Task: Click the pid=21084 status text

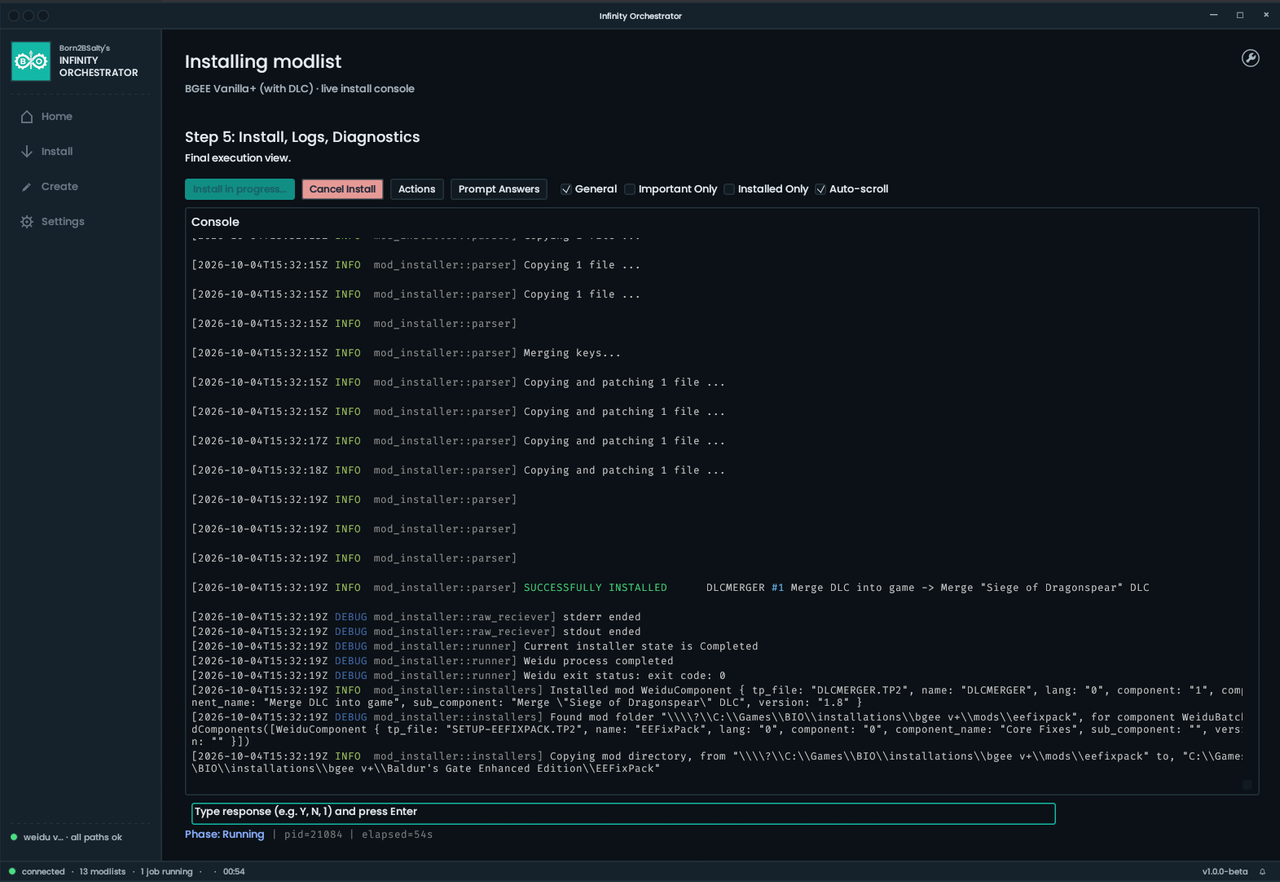Action: (x=313, y=834)
